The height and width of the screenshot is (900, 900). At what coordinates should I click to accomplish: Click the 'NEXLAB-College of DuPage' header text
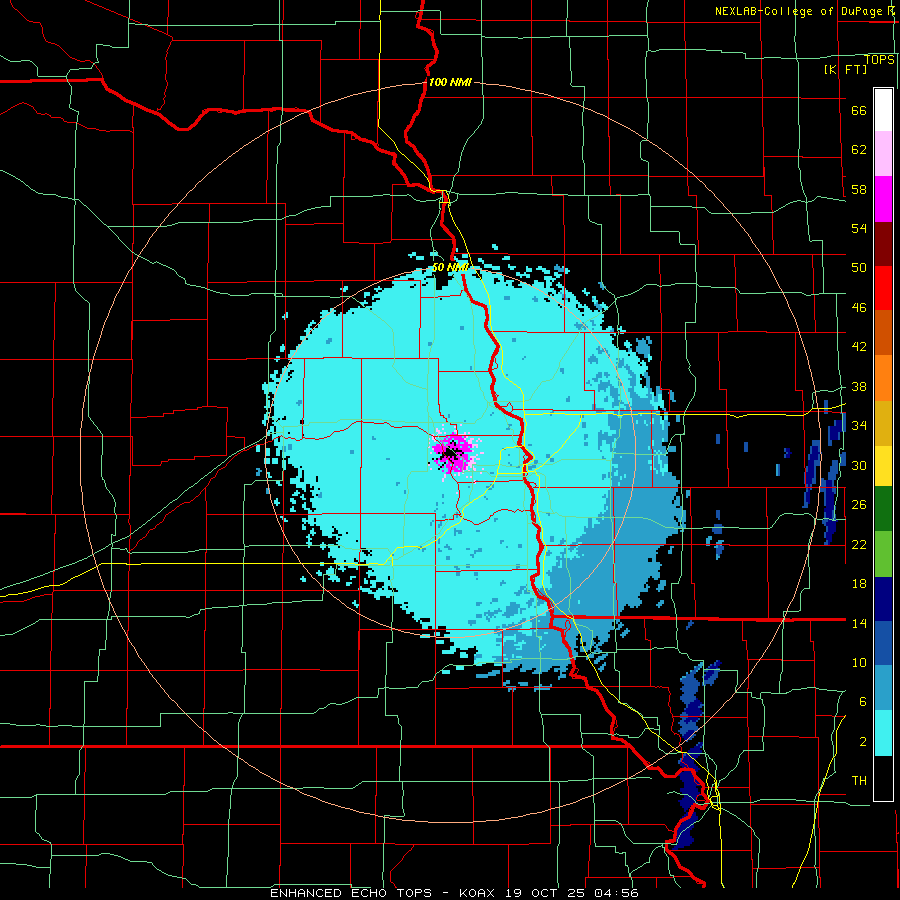[x=799, y=11]
